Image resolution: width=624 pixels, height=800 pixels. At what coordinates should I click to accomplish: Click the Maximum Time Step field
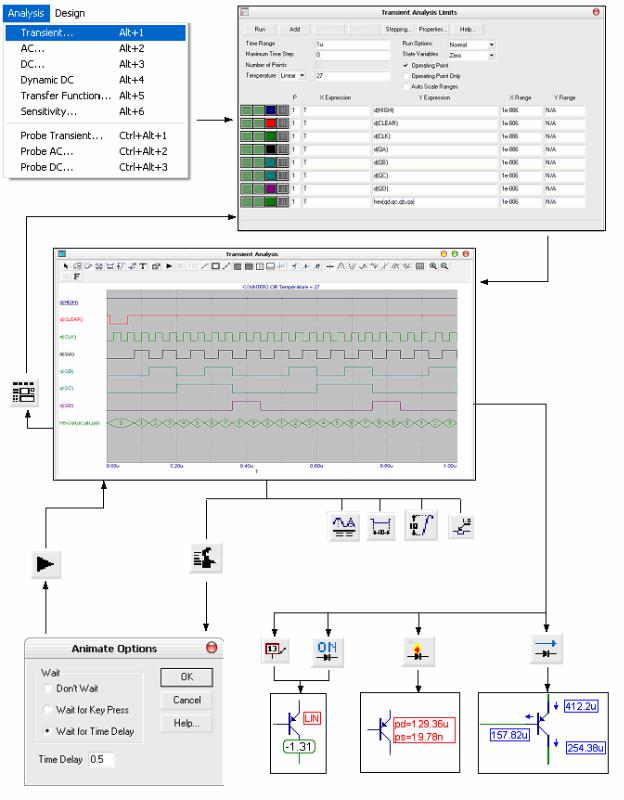(352, 54)
